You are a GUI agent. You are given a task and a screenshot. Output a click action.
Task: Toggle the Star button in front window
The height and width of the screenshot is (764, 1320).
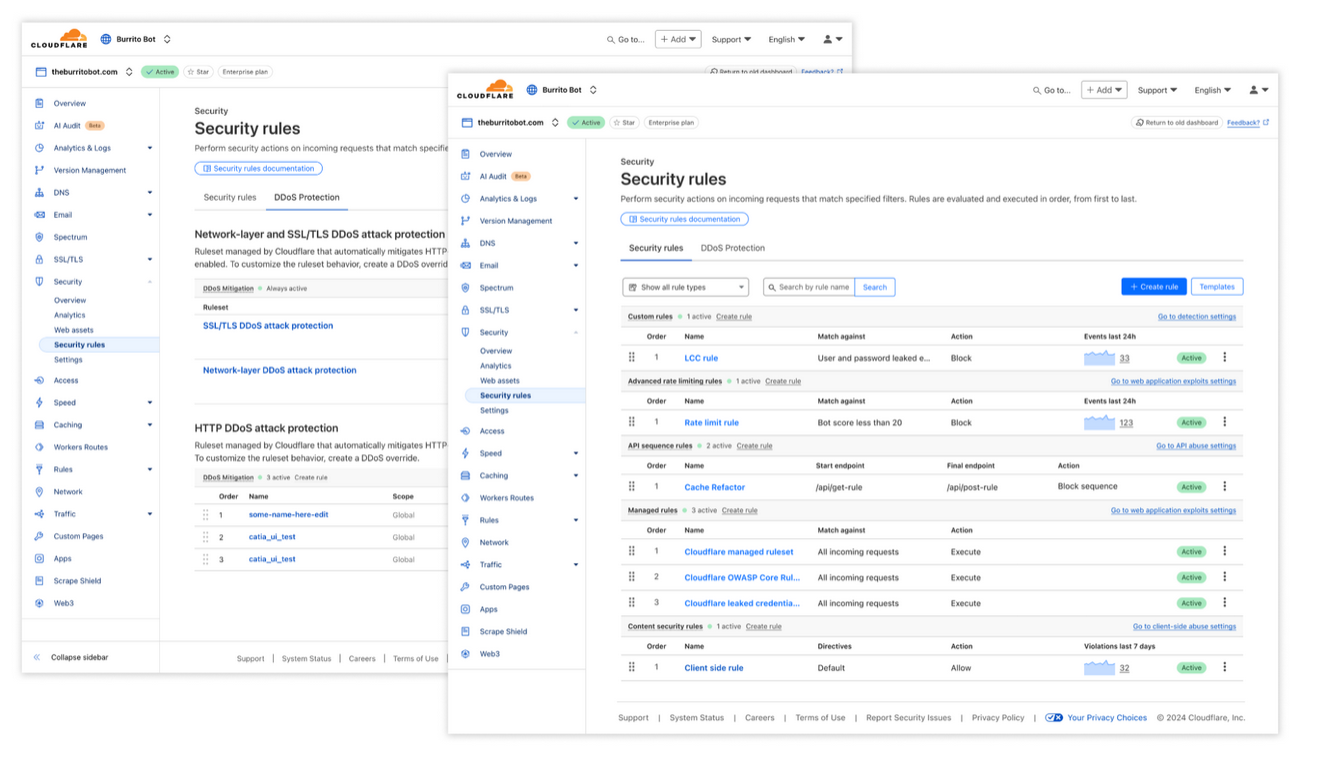tap(624, 123)
